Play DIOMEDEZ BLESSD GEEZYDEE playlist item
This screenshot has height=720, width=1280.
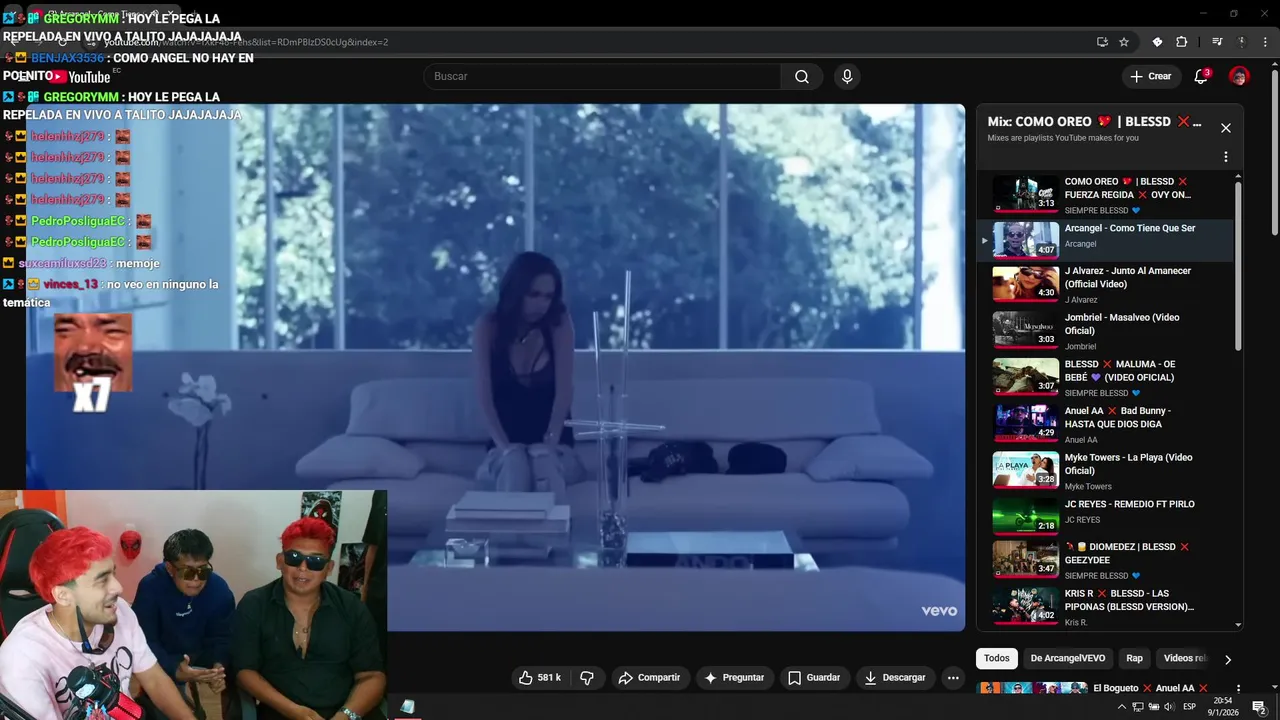1107,561
